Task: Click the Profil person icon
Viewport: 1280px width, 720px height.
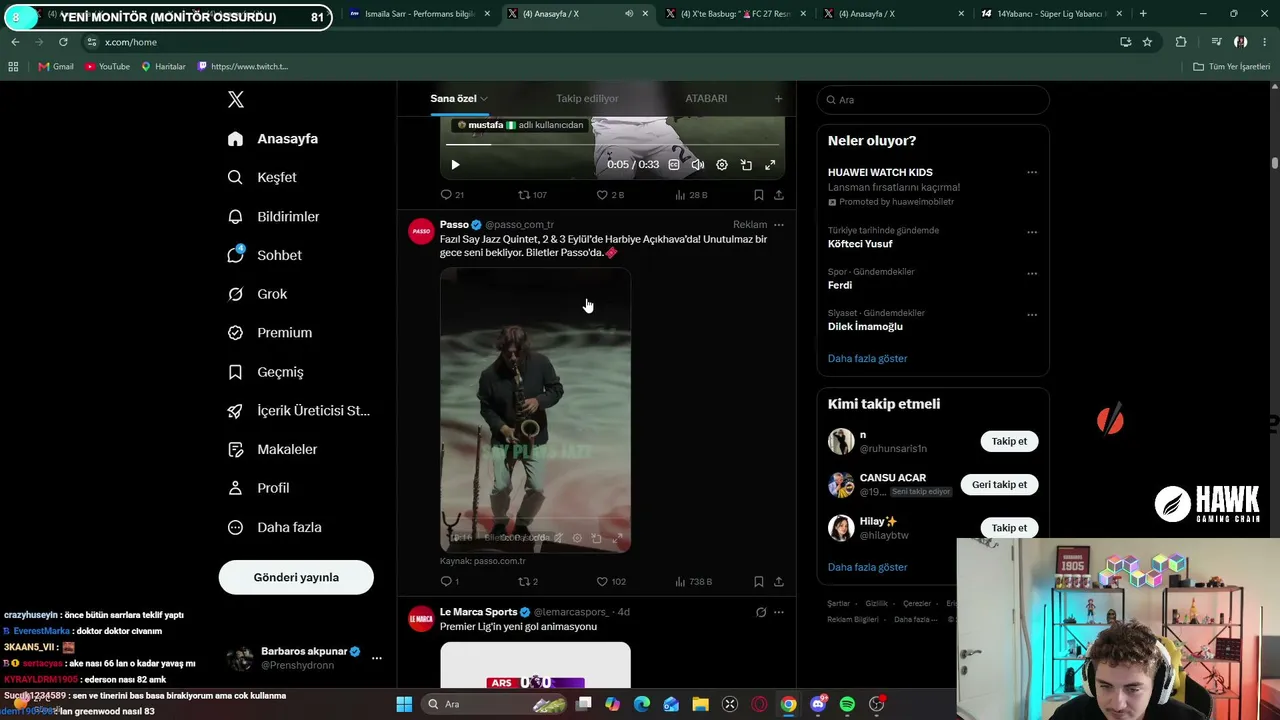Action: point(235,488)
